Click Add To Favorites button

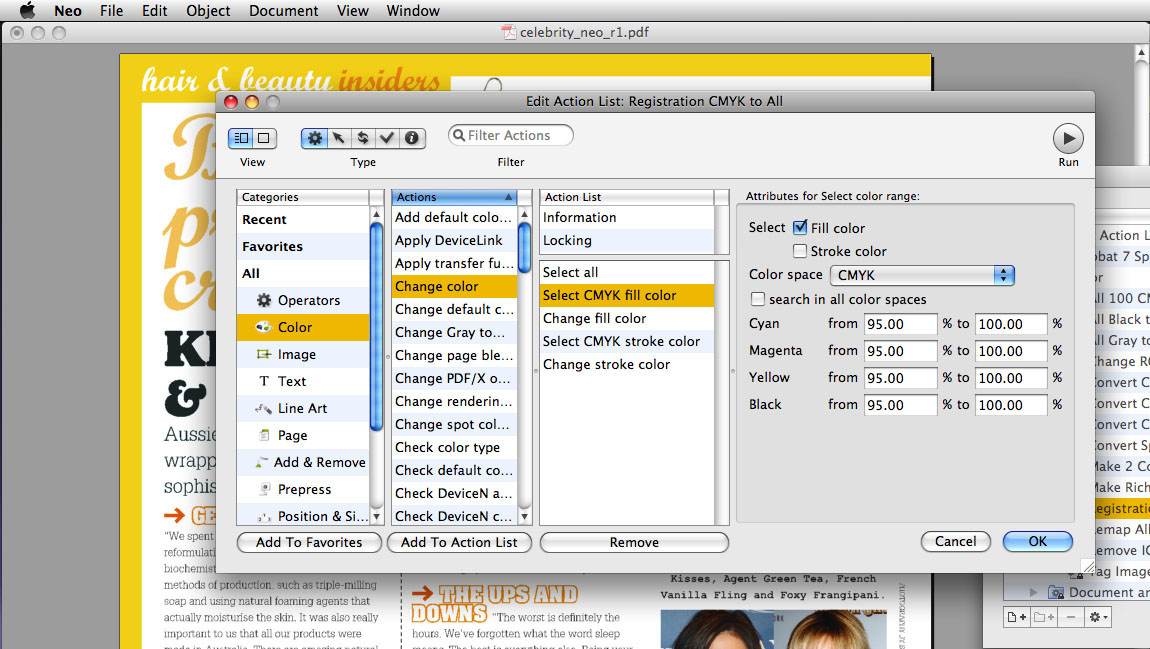[309, 542]
